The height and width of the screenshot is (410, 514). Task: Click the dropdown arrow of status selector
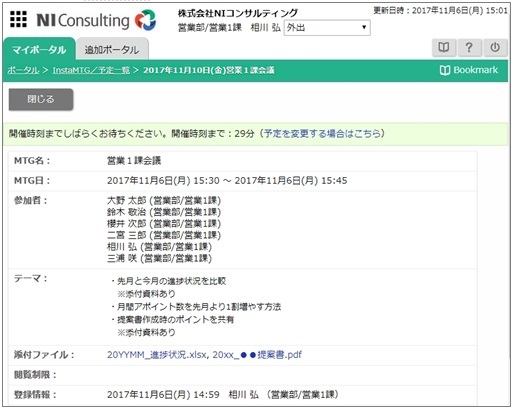point(364,27)
